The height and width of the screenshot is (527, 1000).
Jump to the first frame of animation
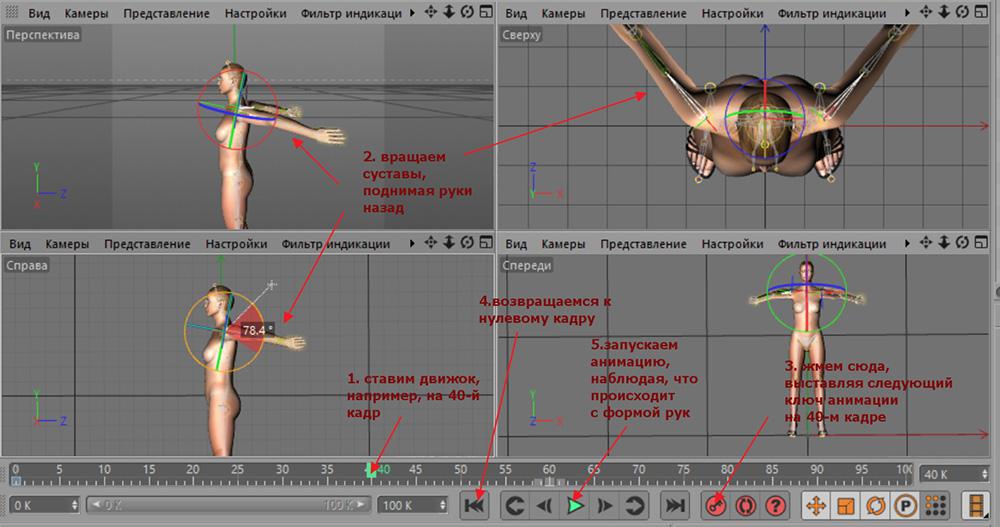[x=475, y=506]
